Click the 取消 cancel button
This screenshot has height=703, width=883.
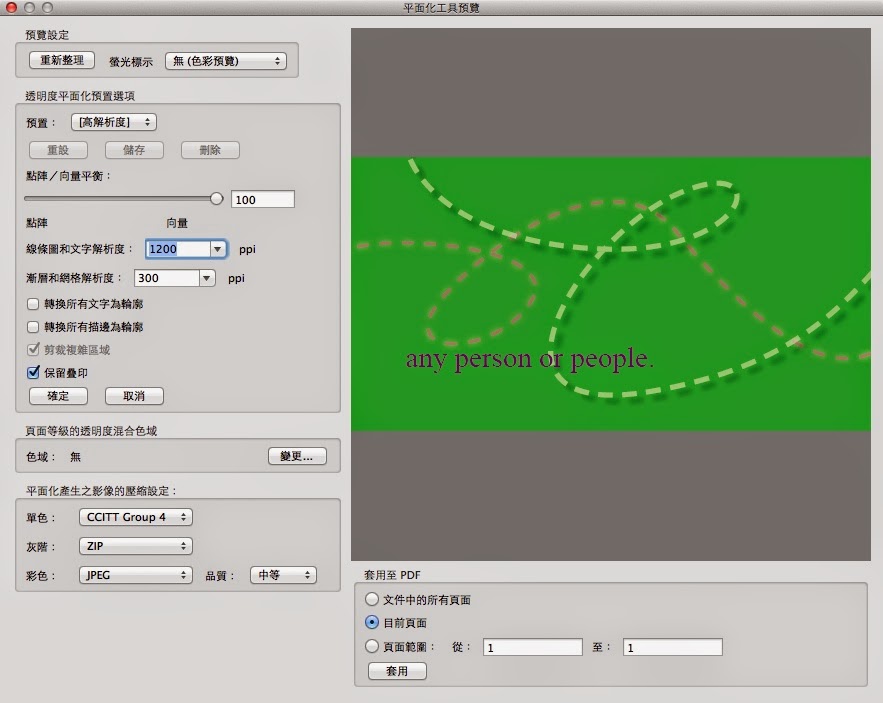(134, 396)
